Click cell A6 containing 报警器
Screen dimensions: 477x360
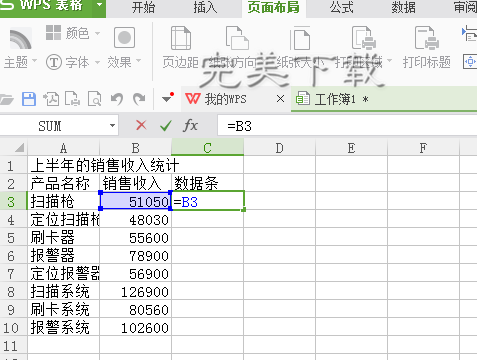(x=64, y=255)
